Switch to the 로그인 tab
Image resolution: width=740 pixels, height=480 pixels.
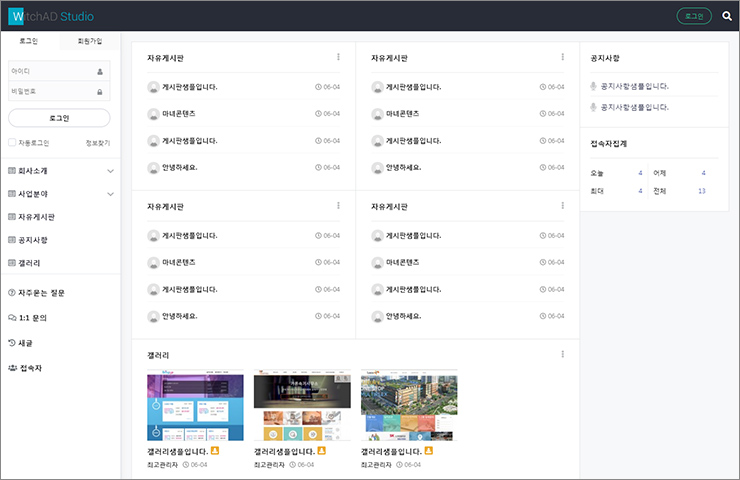29,41
